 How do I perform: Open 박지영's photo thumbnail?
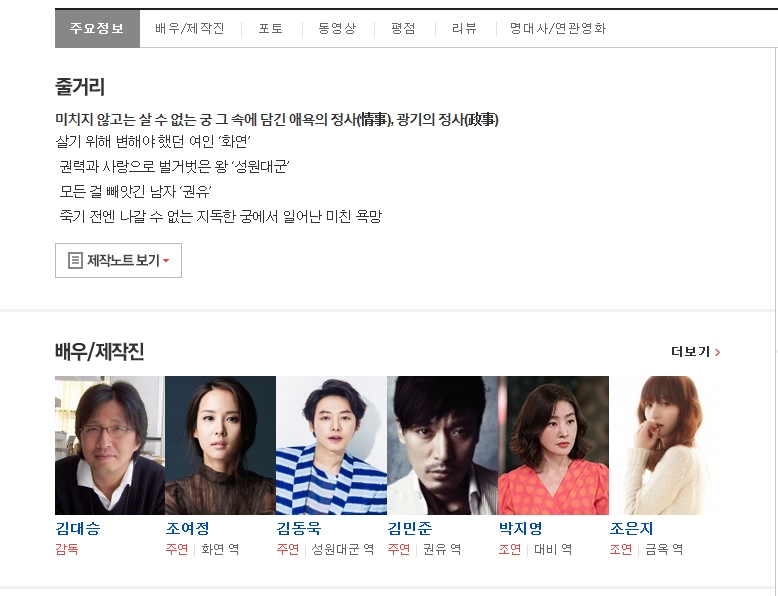point(553,445)
